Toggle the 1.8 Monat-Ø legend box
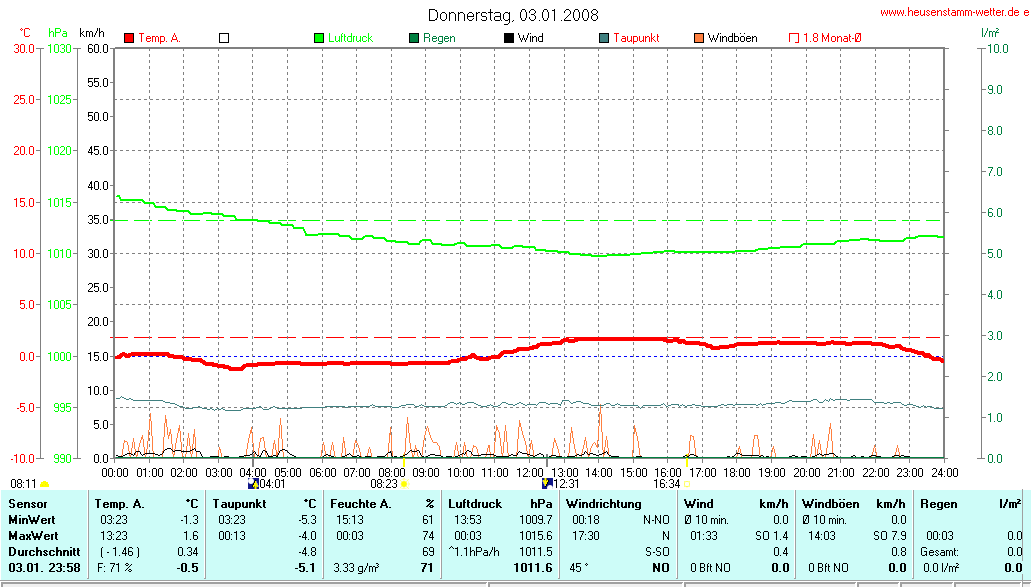Image resolution: width=1034 pixels, height=587 pixels. 794,38
